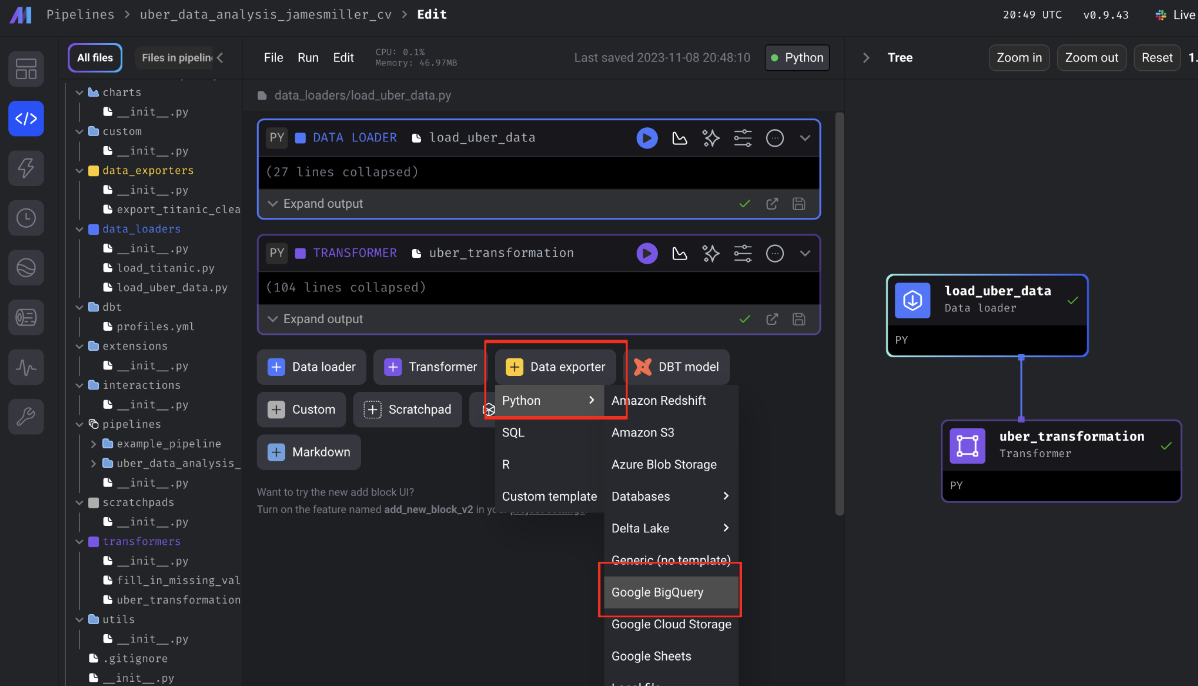The image size is (1198, 686).
Task: Collapse load_uber_data block with chevron
Action: (x=805, y=138)
